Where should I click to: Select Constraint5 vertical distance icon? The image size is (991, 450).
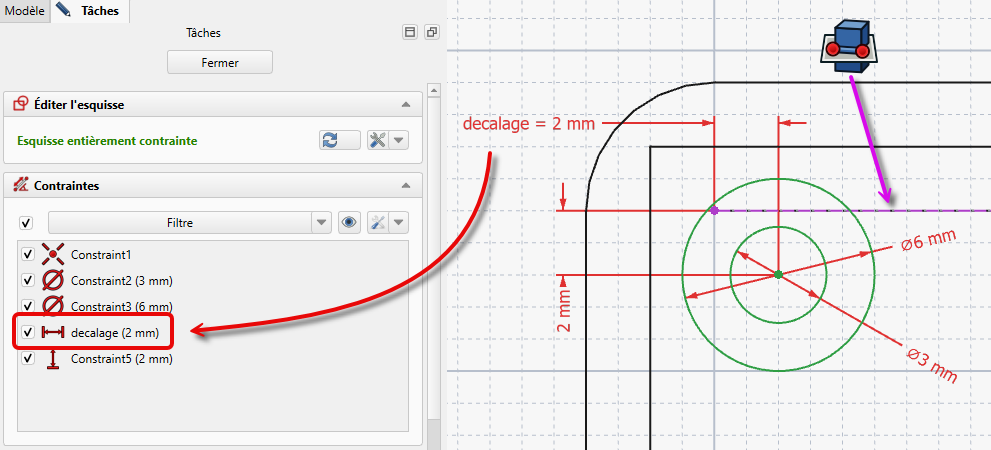53,359
